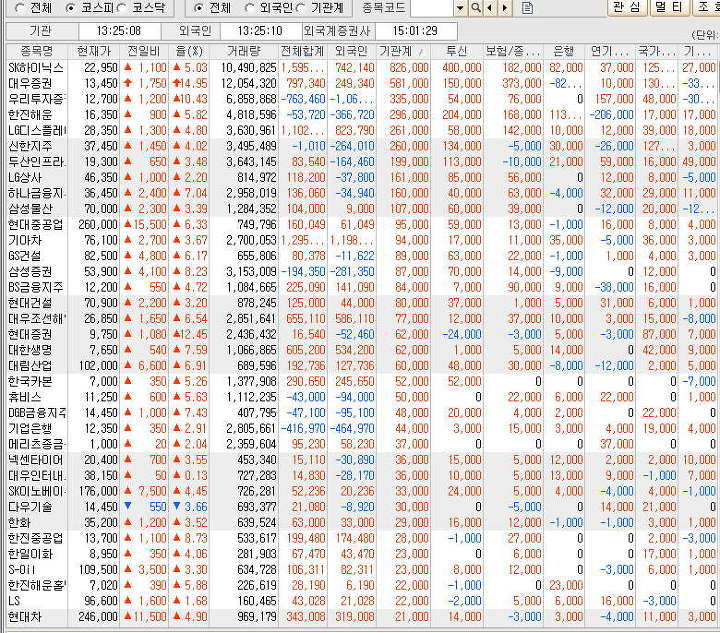The width and height of the screenshot is (720, 633).
Task: Select the 현대건설 stock name
Action: click(x=30, y=303)
